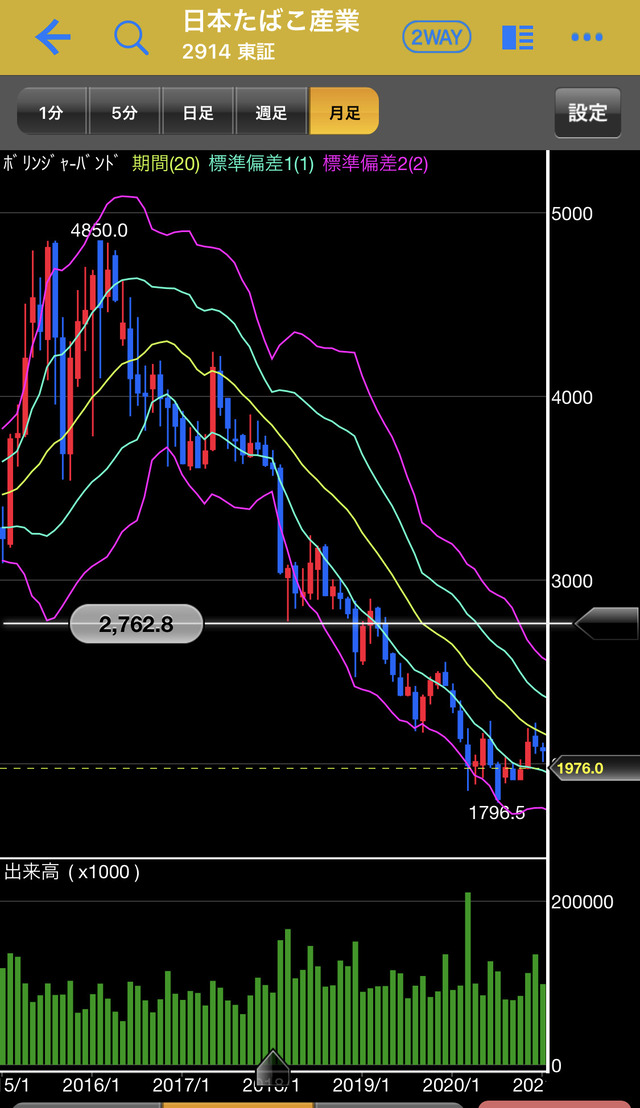Tap the 日本たばこ産業 stock title

pyautogui.click(x=271, y=22)
